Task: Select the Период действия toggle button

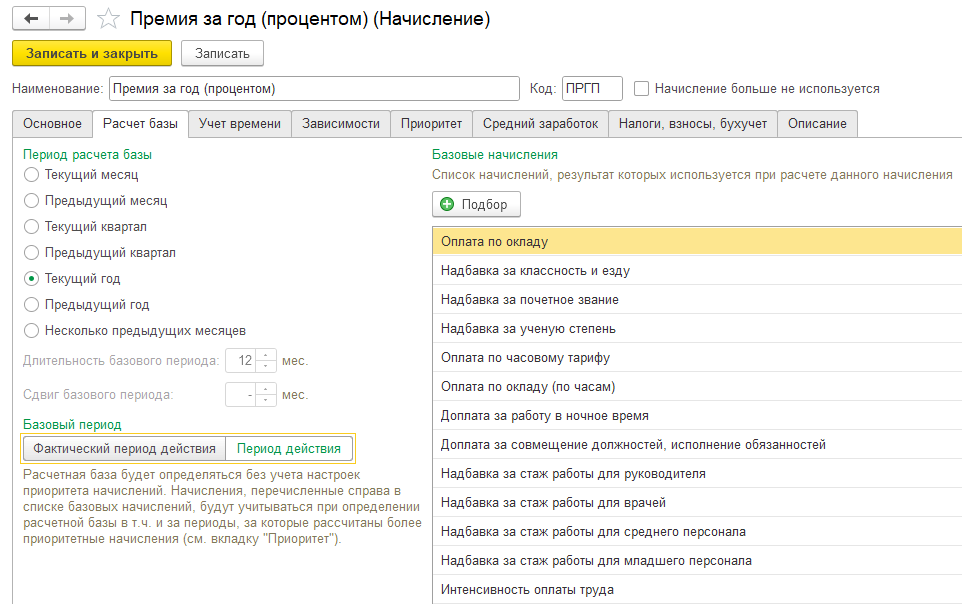Action: (289, 449)
